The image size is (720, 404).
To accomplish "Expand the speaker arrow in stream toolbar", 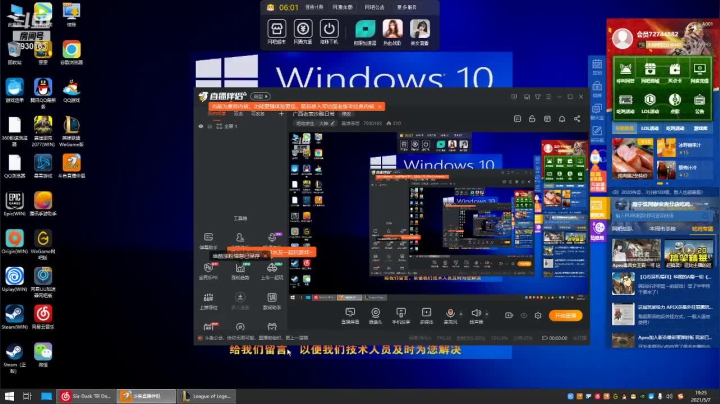I will coord(487,314).
